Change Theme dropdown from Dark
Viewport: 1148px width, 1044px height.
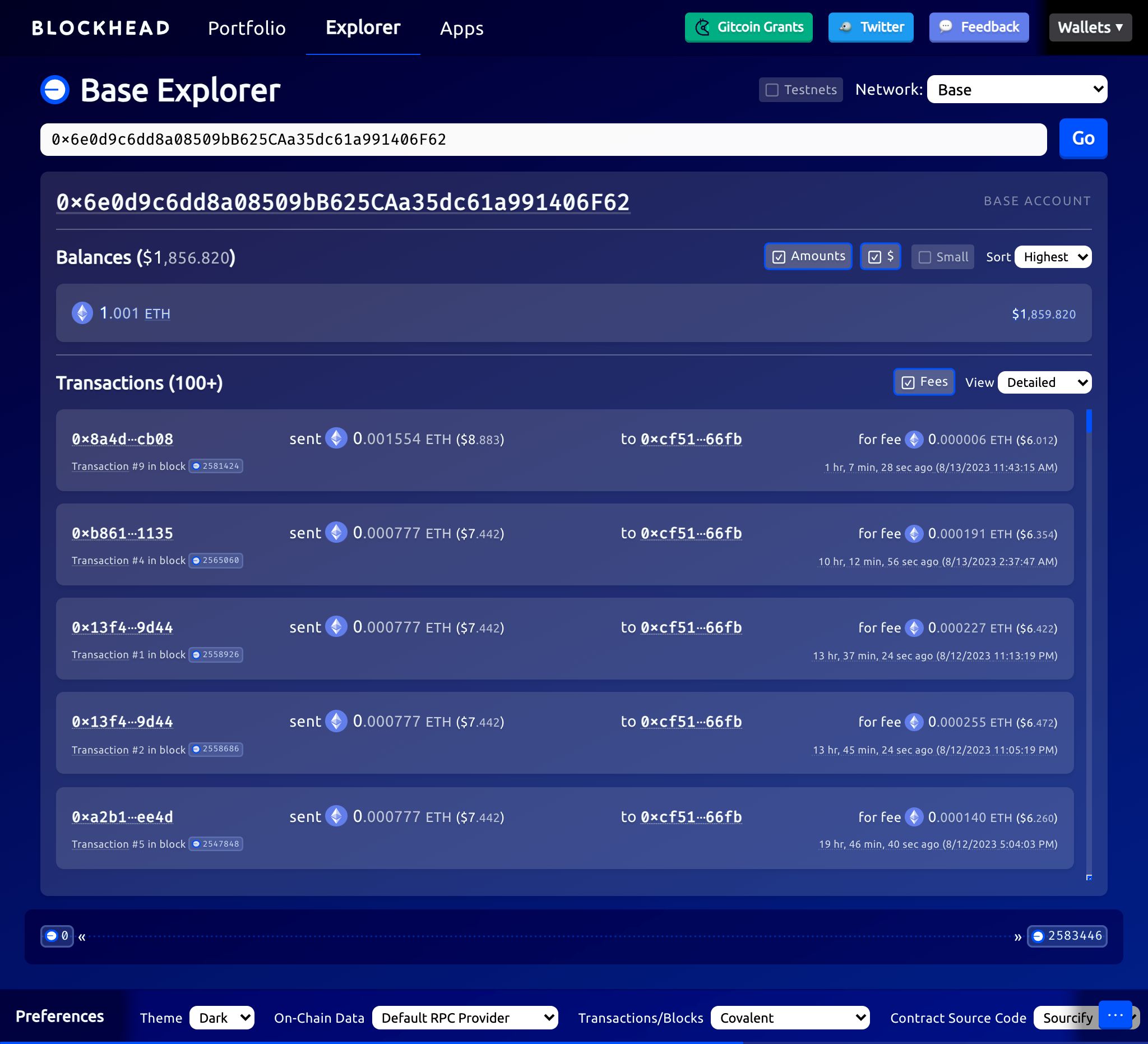[222, 1018]
